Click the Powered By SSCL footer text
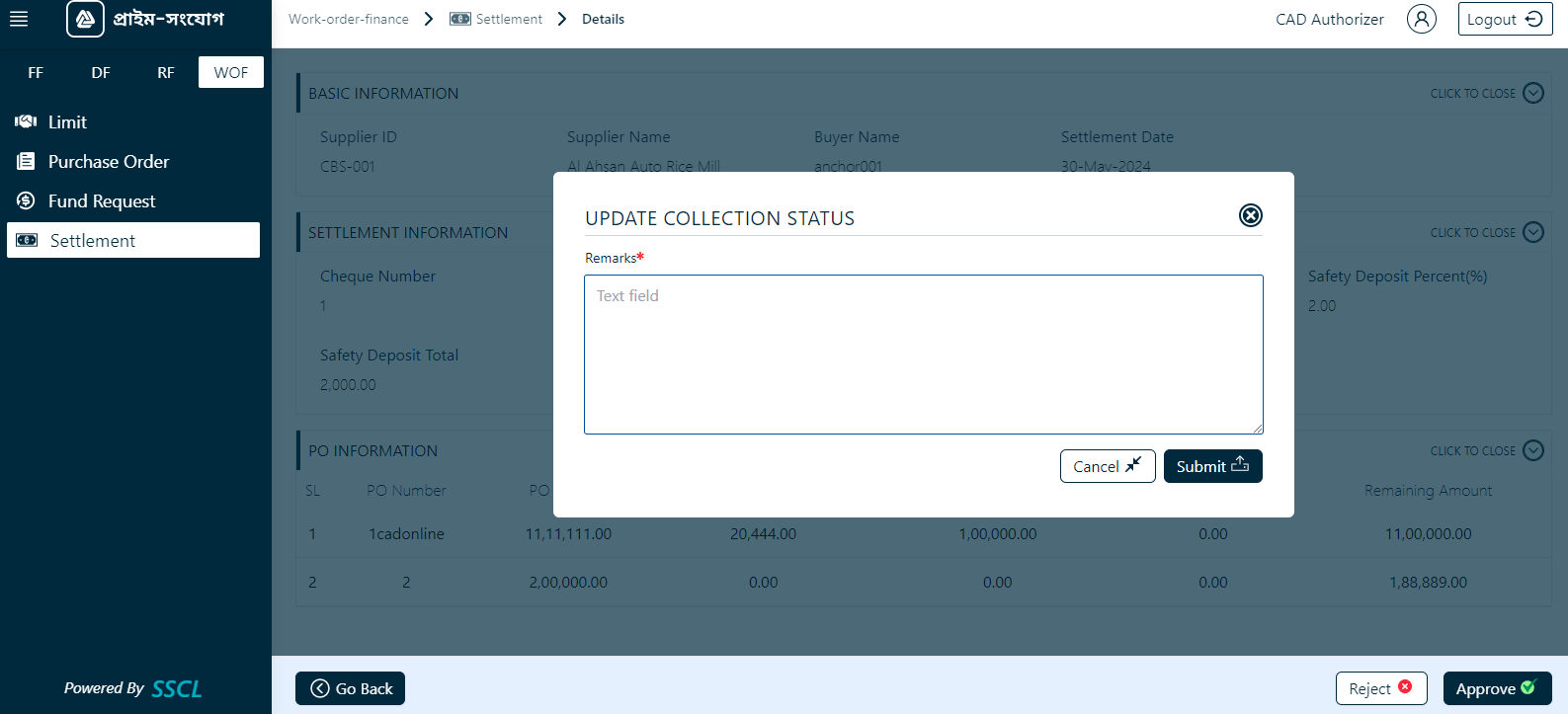This screenshot has height=714, width=1568. tap(133, 688)
